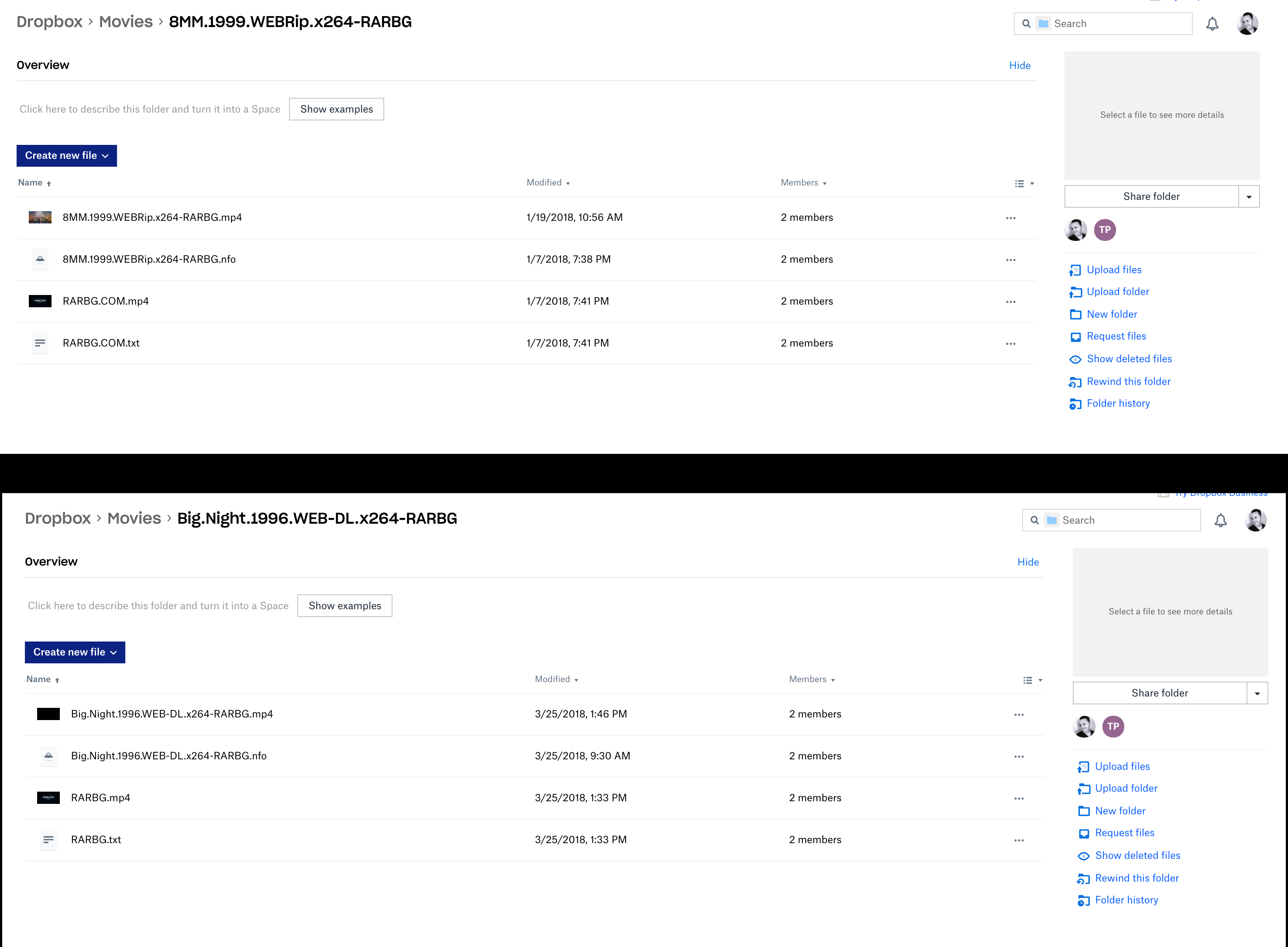The image size is (1288, 947).
Task: Open more options for 8MM.1999.WEBRip.x264-RARBG.nfo
Action: [1010, 260]
